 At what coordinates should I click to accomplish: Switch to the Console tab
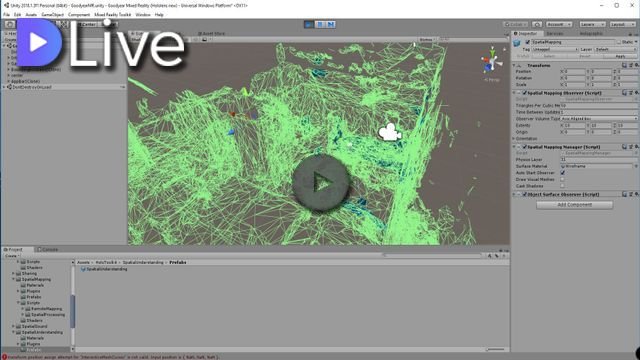48,249
